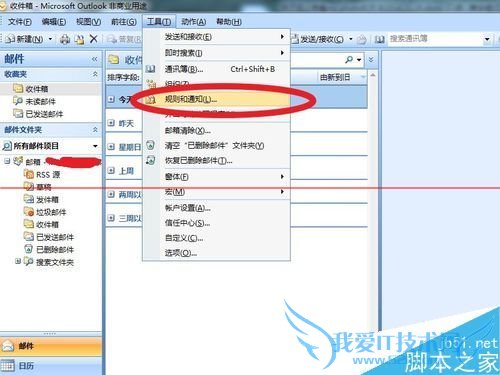
Task: Click the search magnifier in message list
Action: [x=349, y=60]
